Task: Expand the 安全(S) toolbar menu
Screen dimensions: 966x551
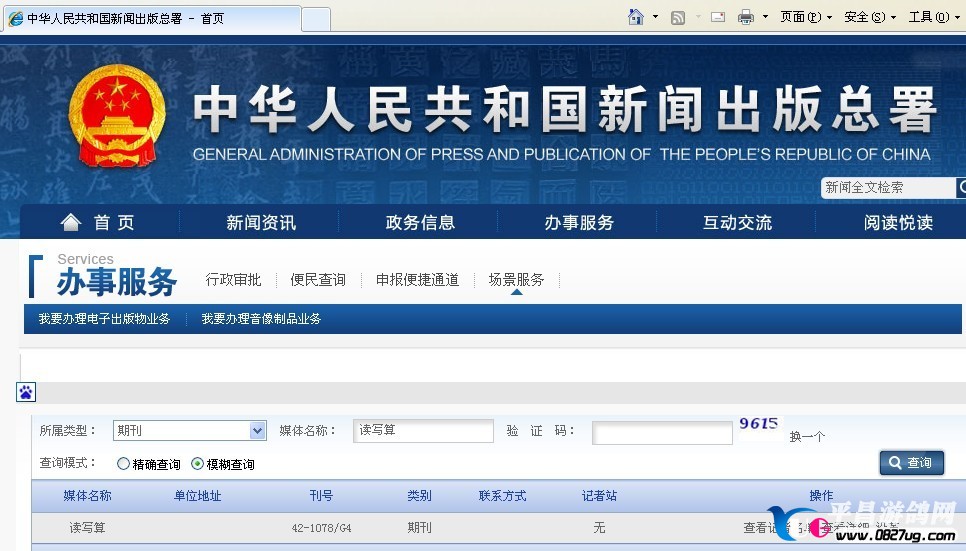Action: click(869, 17)
